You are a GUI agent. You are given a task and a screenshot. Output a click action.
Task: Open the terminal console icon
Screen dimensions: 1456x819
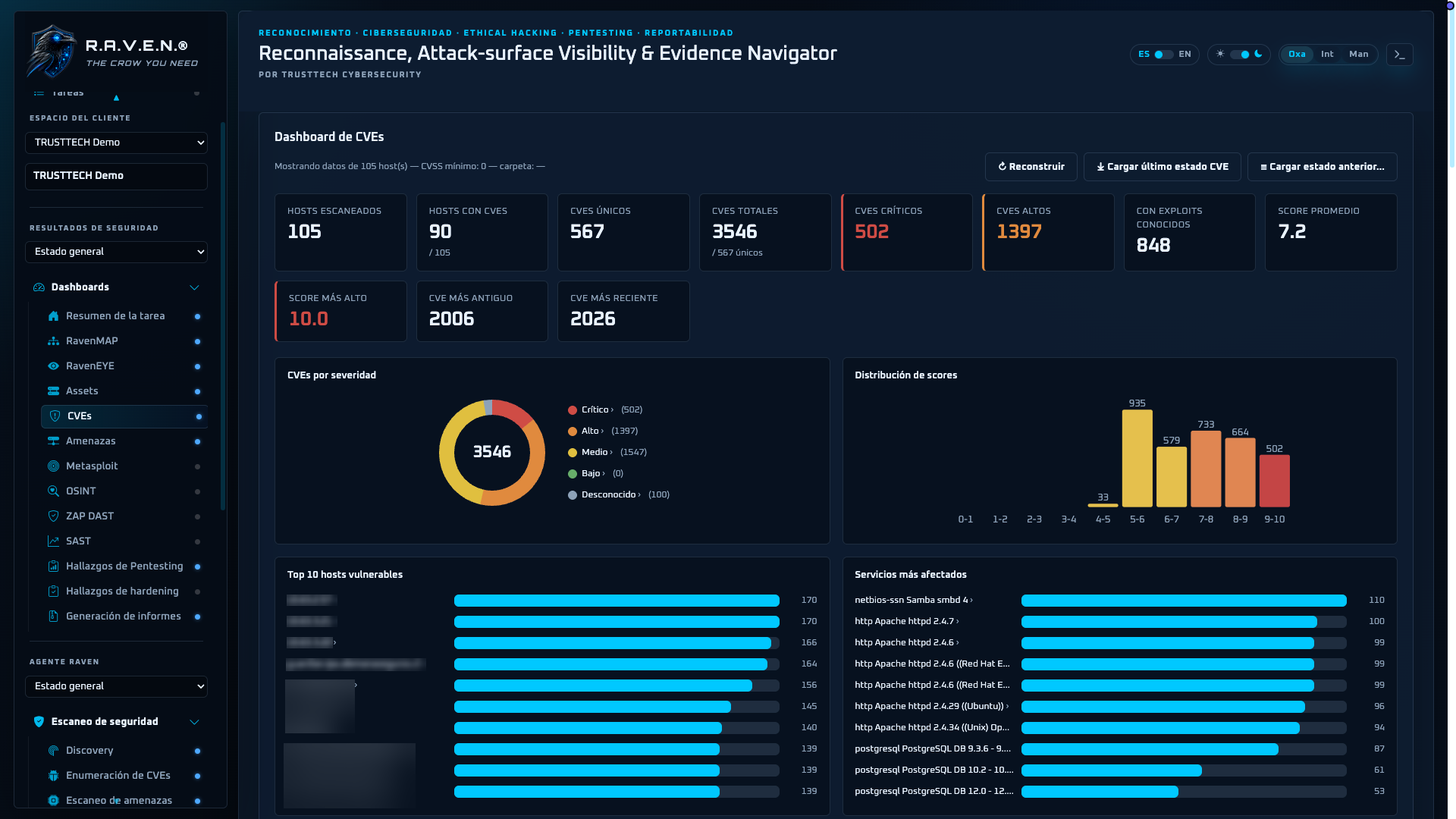(x=1399, y=55)
